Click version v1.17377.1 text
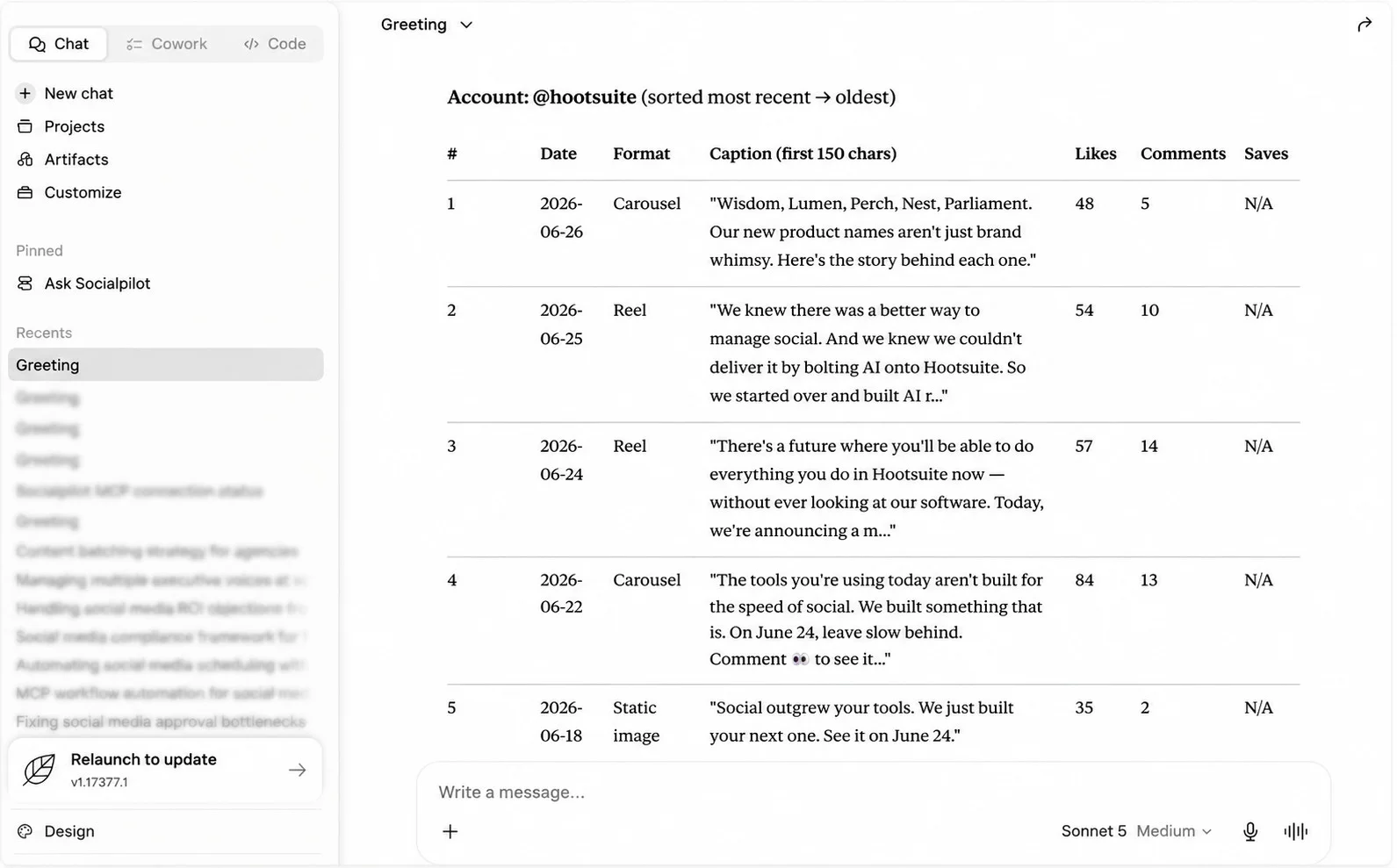The height and width of the screenshot is (868, 1397). point(99,782)
